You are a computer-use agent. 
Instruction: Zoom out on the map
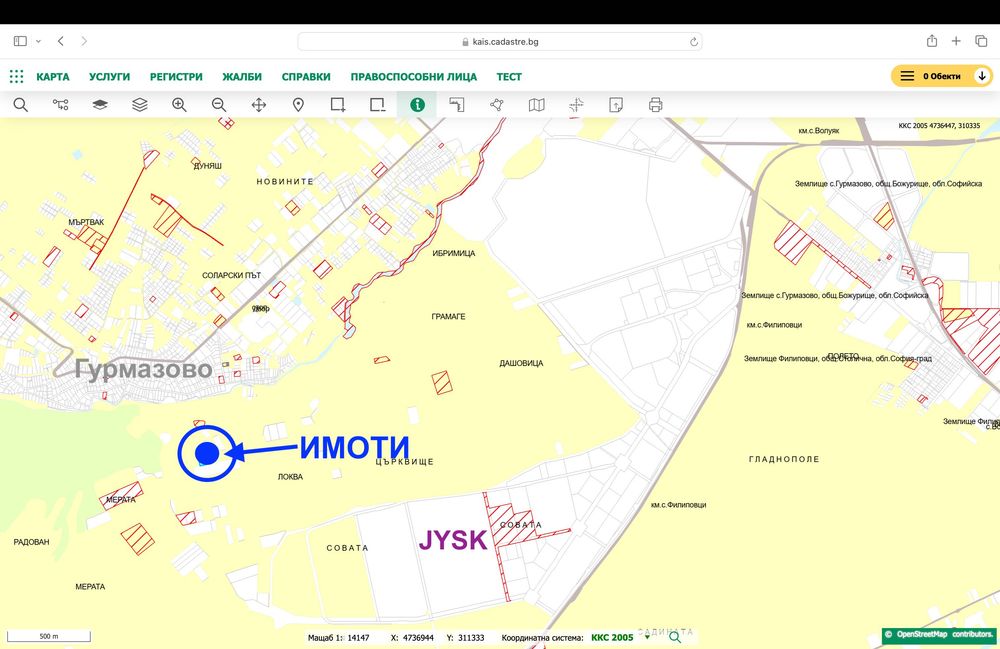(219, 105)
